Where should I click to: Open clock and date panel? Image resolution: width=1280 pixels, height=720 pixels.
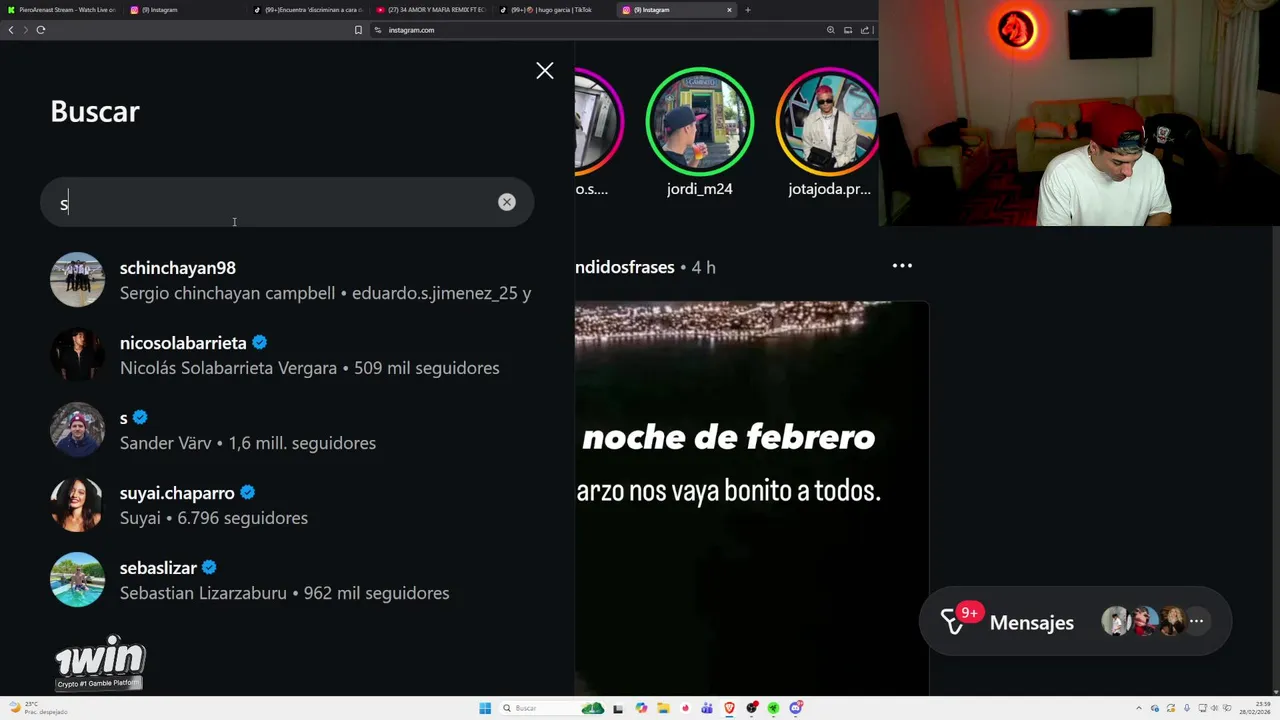(1255, 708)
